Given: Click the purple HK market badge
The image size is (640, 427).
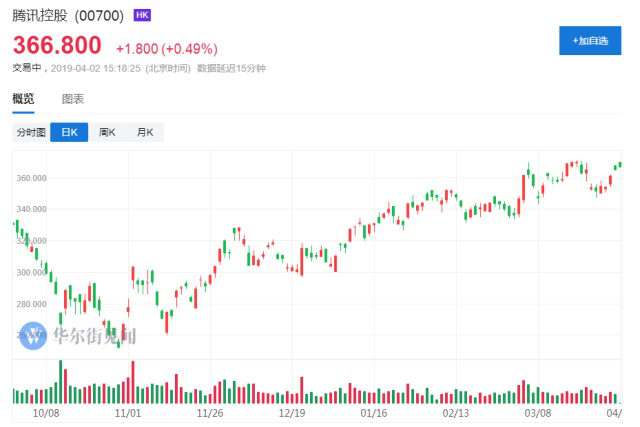Looking at the screenshot, I should coord(142,15).
